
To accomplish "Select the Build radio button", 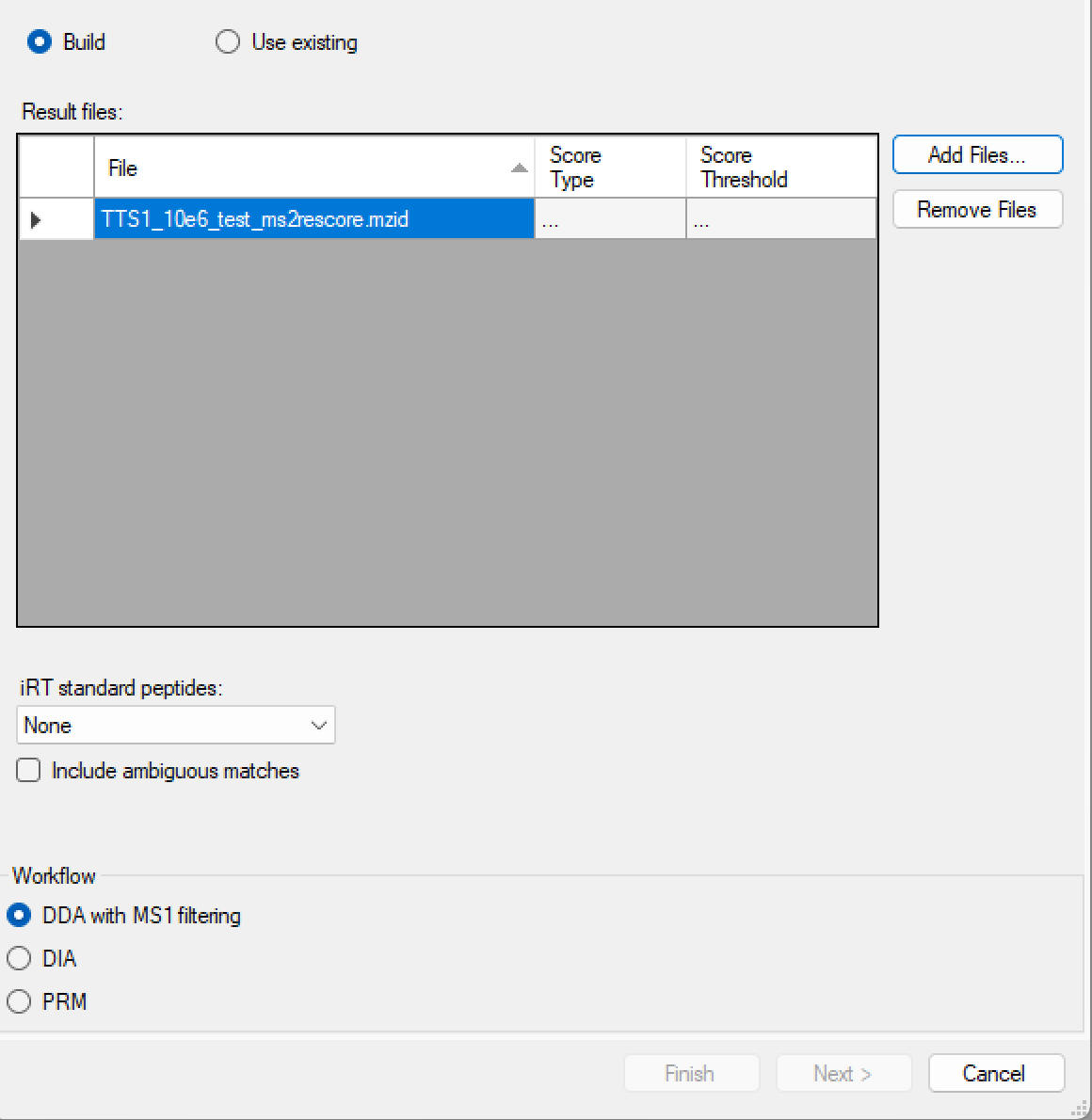I will [x=40, y=42].
